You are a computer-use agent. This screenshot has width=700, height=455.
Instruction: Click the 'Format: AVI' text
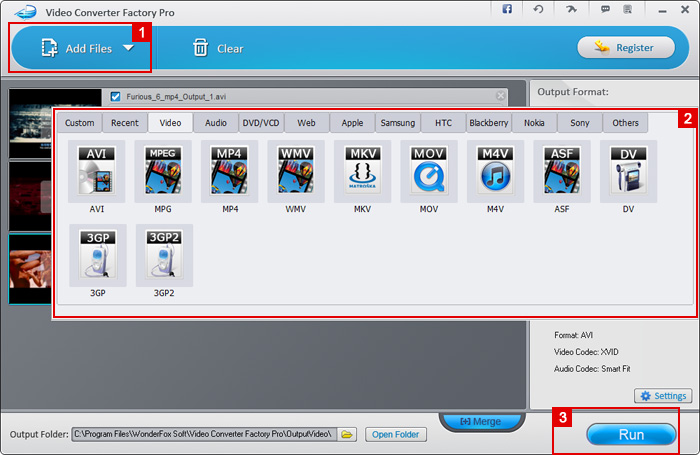pos(574,335)
